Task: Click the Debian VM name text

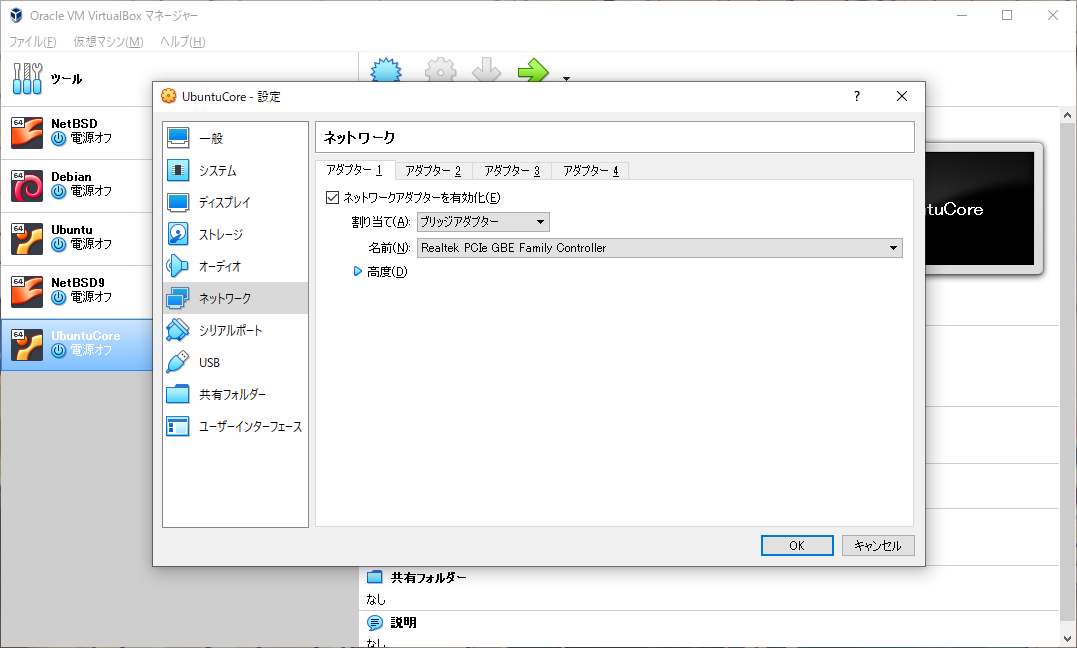Action: coord(71,177)
